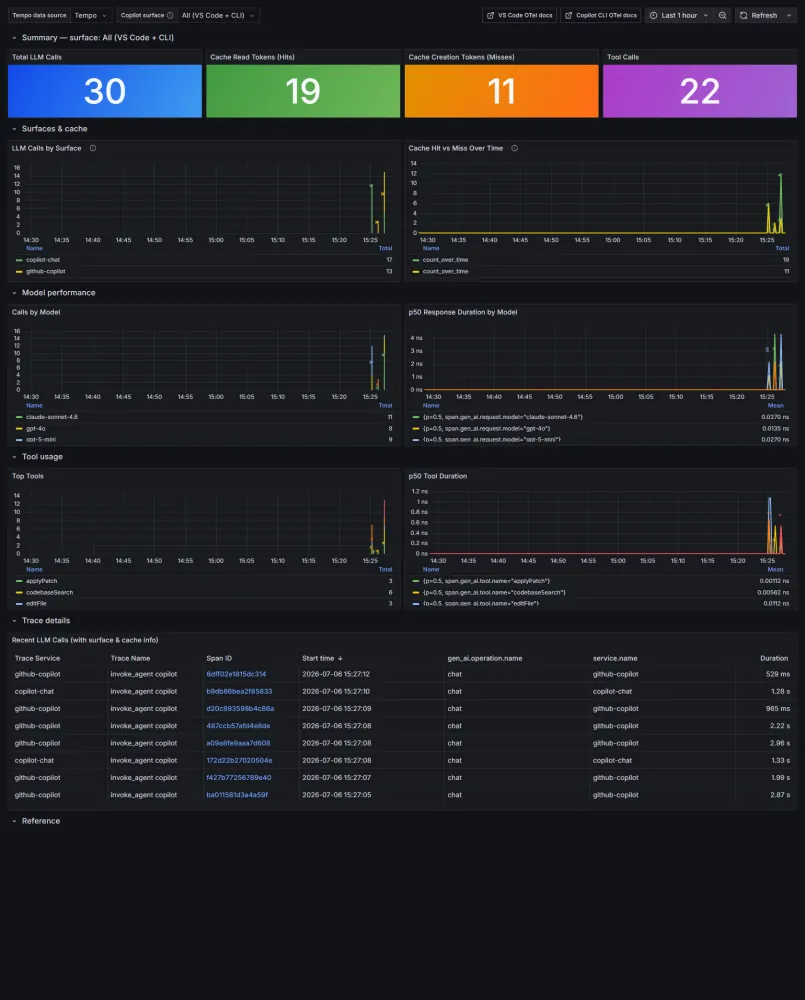Open span d20c893598b4c86a
This screenshot has height=1000, width=805.
pyautogui.click(x=240, y=709)
